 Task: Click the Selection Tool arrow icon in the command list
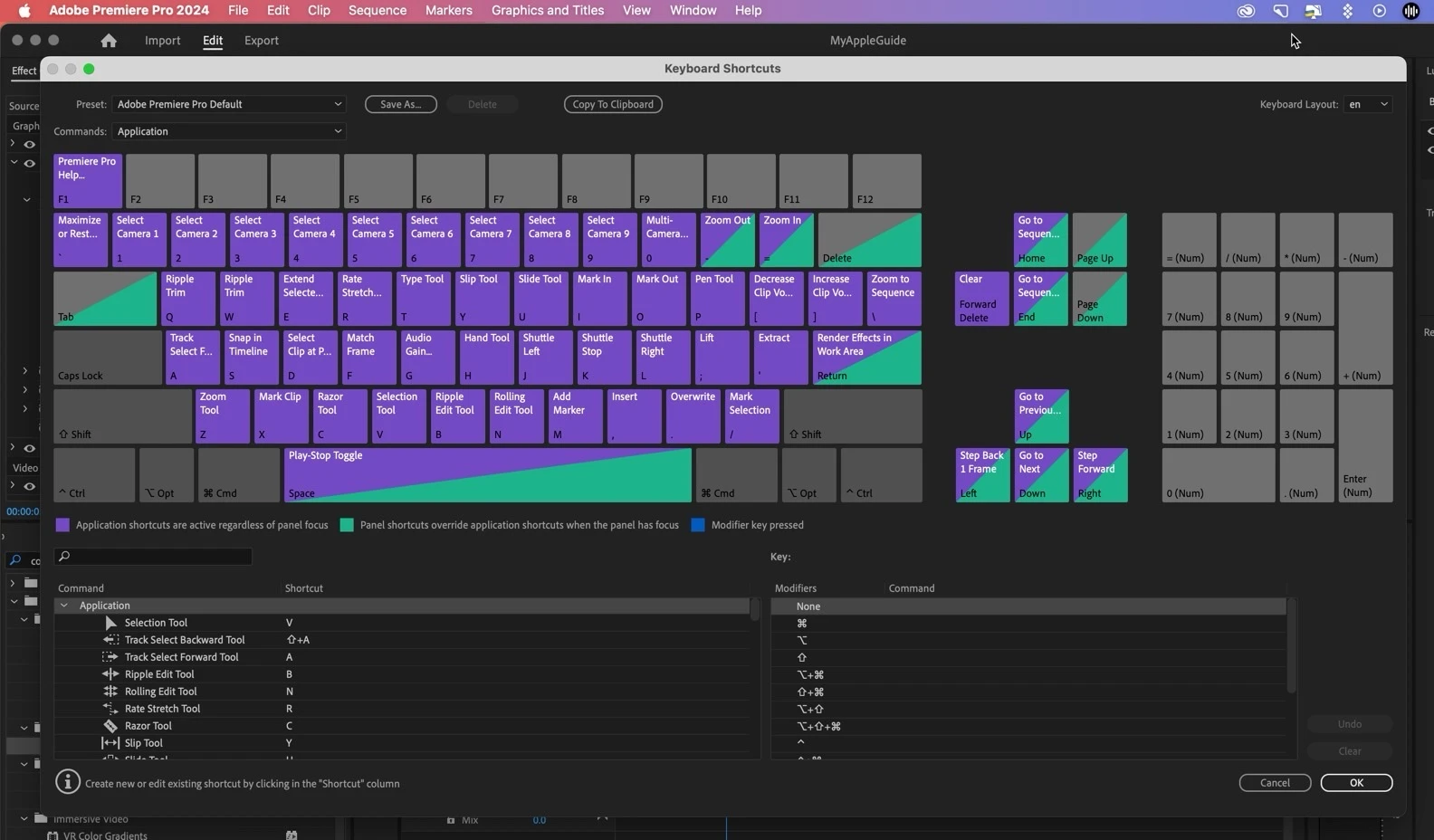click(x=110, y=623)
